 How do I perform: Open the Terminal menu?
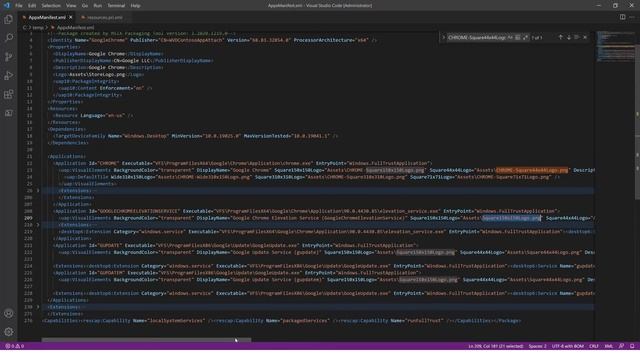(116, 6)
